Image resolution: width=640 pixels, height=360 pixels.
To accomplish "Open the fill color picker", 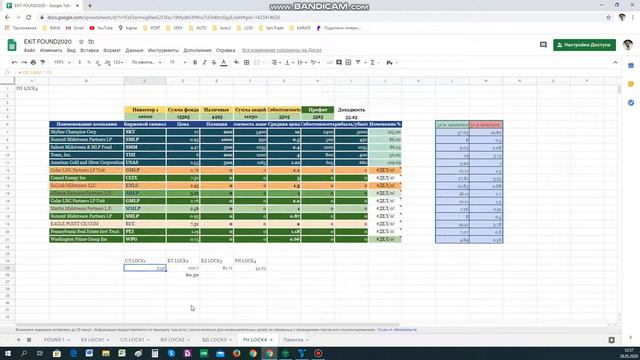I will pyautogui.click(x=236, y=62).
